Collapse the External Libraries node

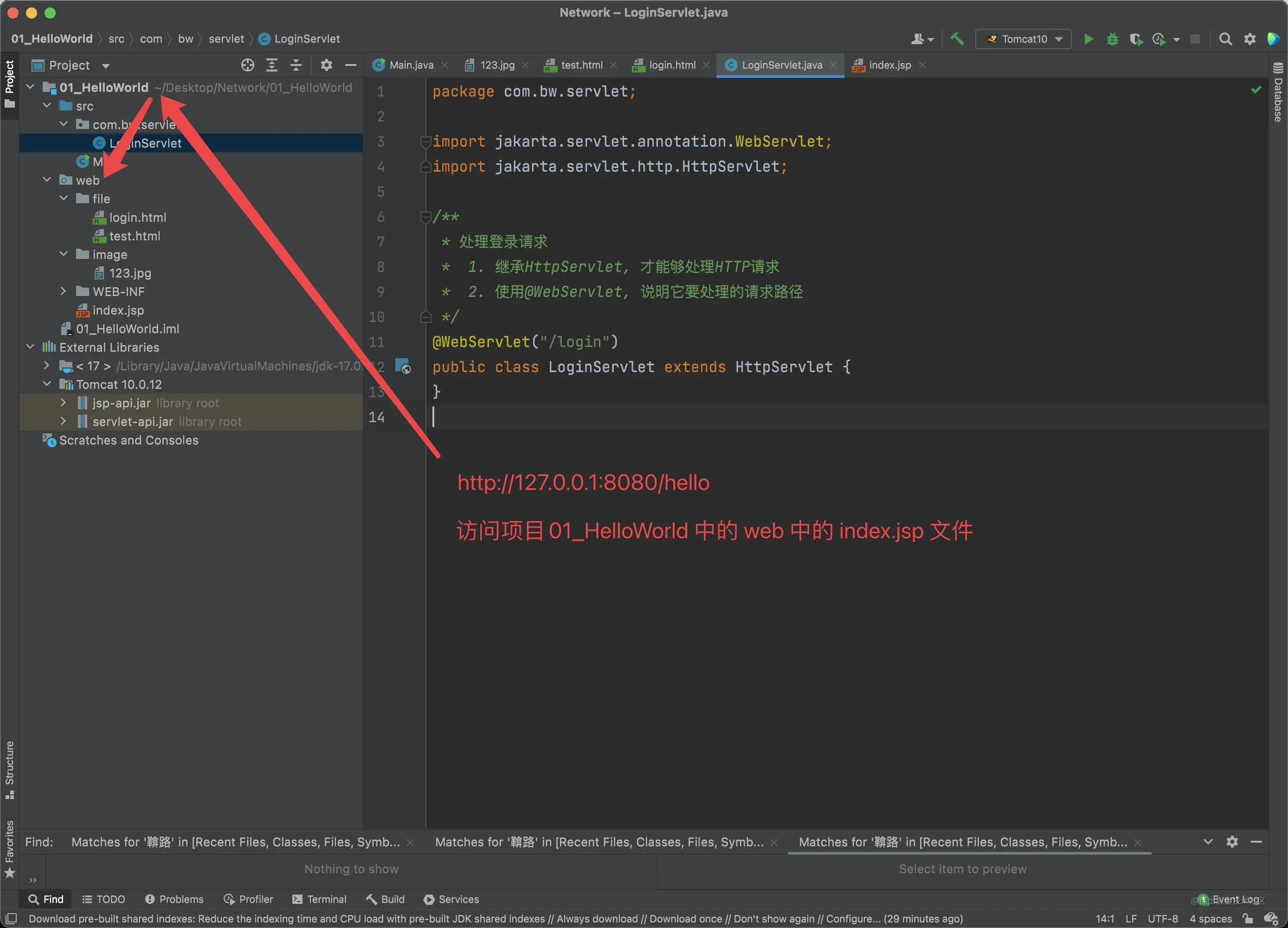pyautogui.click(x=31, y=347)
